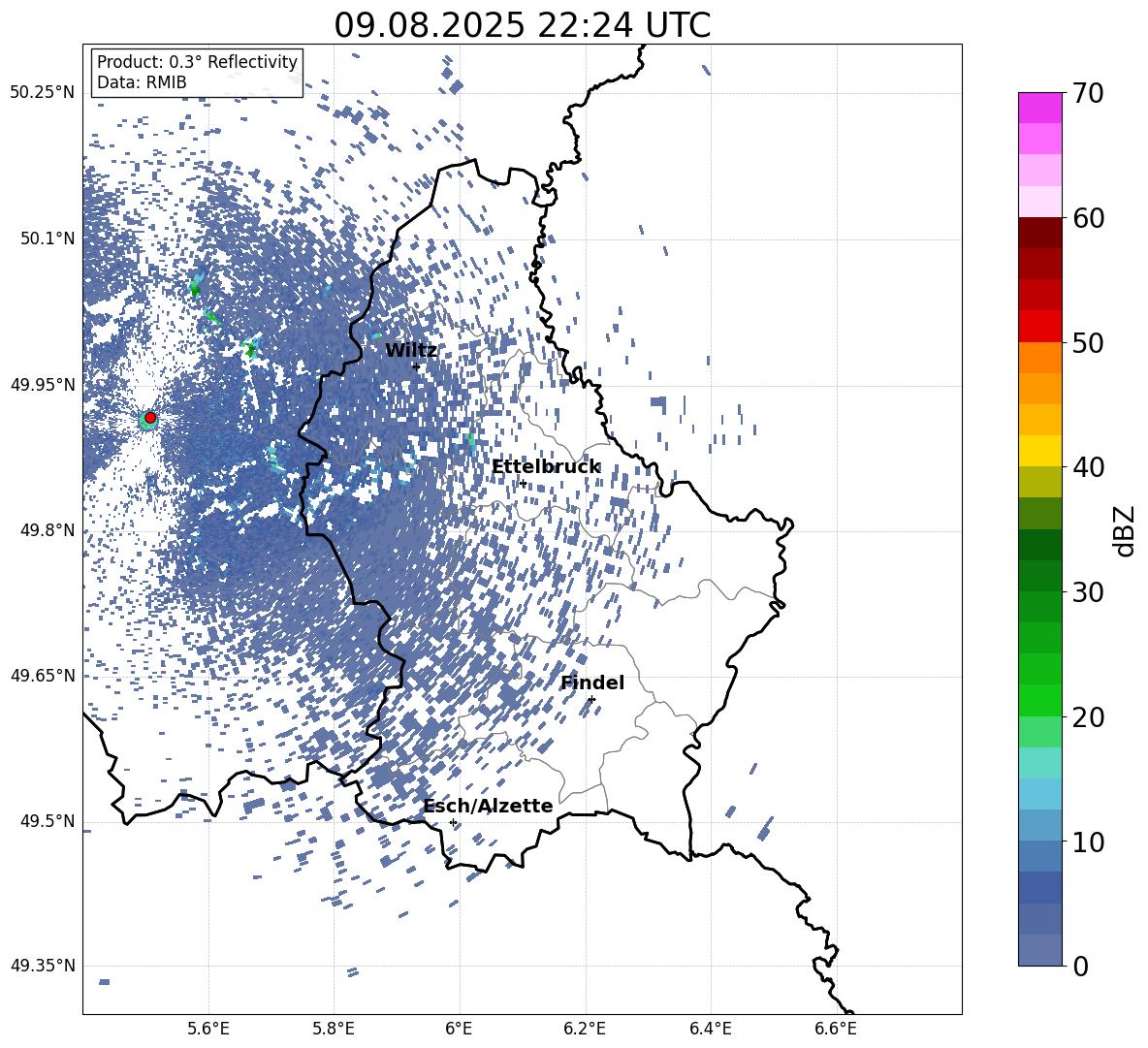Click the 6.4°E longitude label
The width and height of the screenshot is (1148, 1048).
[x=710, y=1029]
